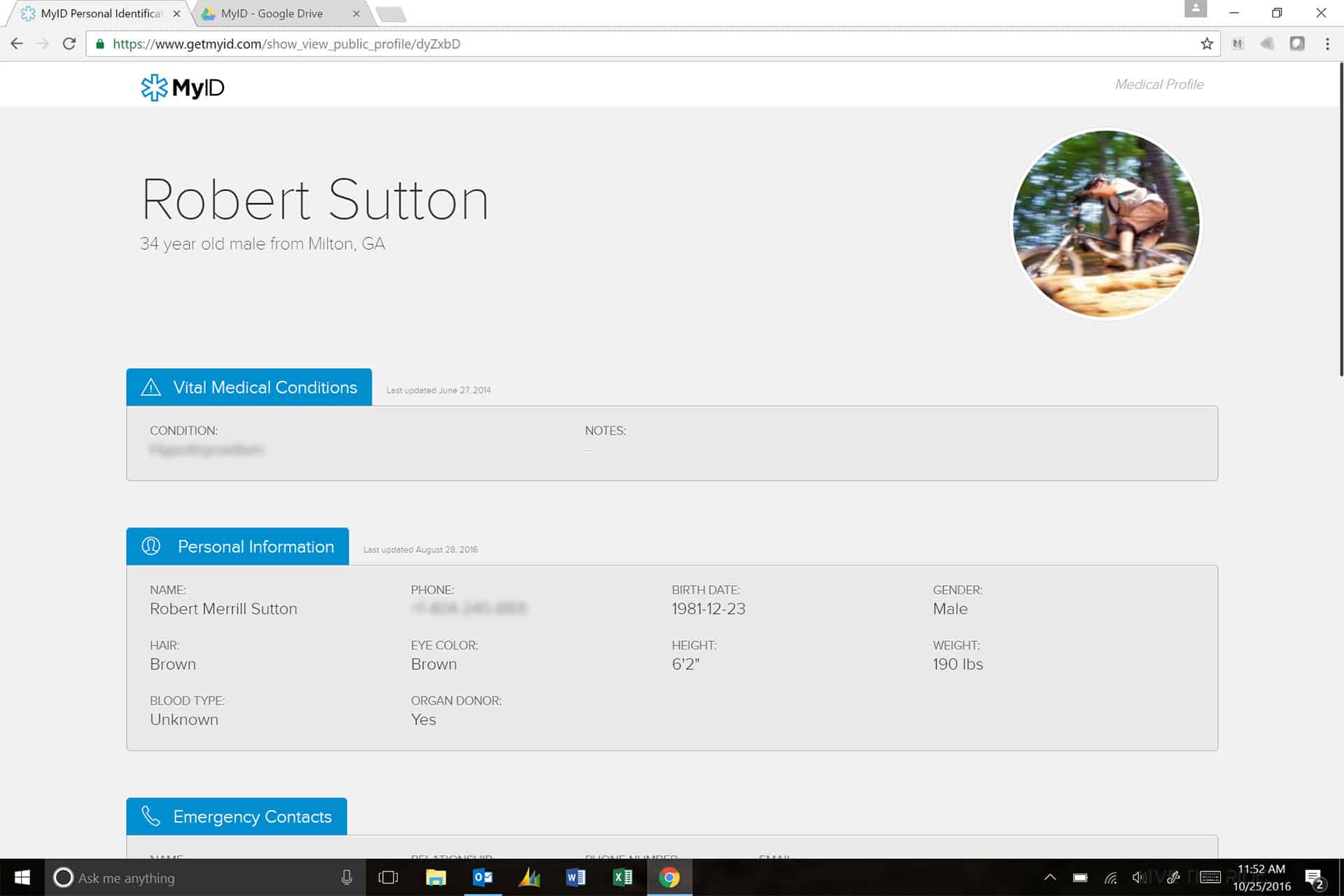Open the Action Center notifications icon

point(1314,878)
